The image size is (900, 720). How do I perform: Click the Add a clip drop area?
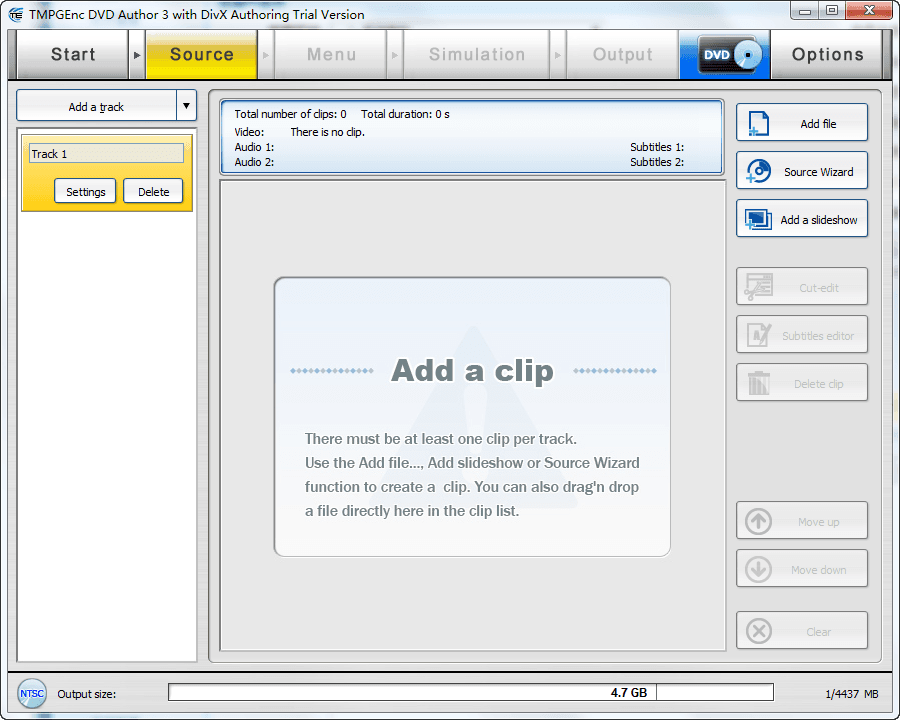(x=472, y=417)
